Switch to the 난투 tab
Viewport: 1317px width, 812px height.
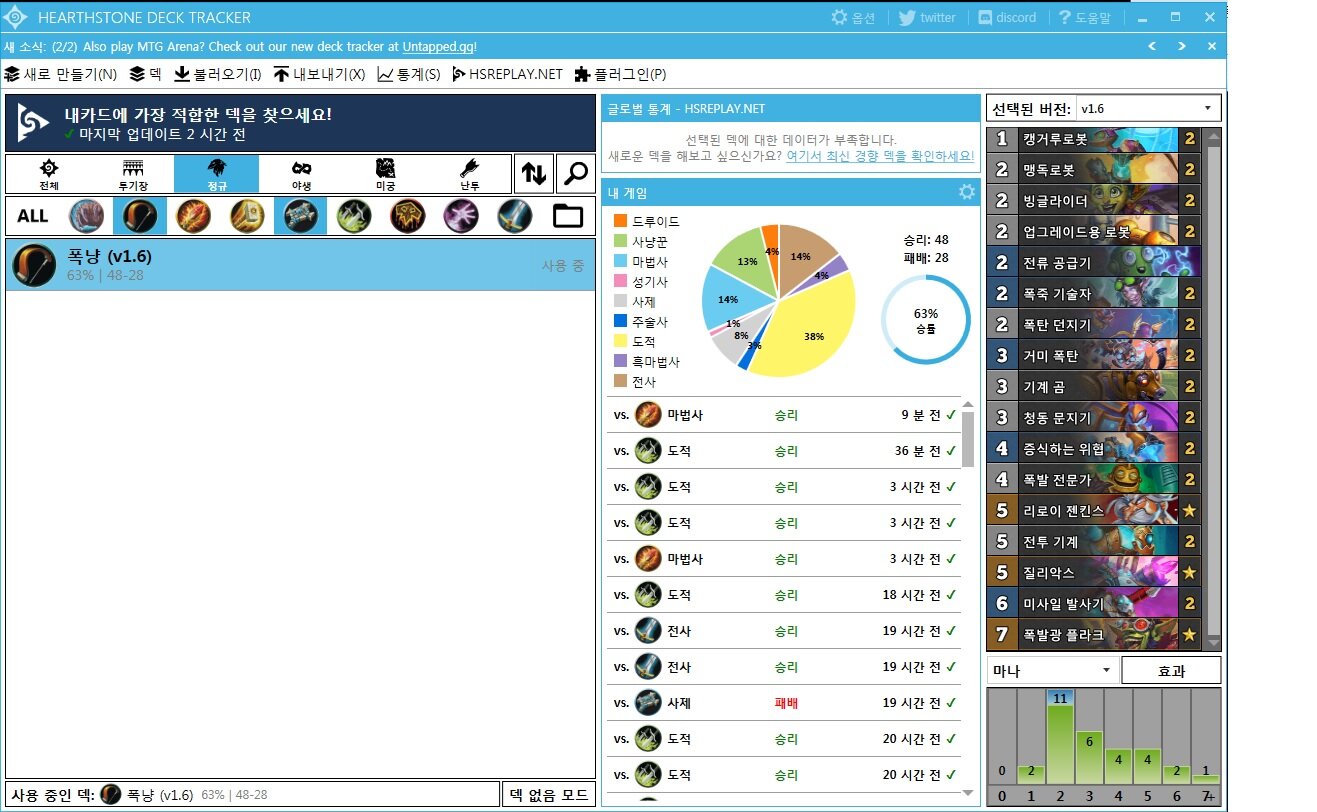coord(470,174)
